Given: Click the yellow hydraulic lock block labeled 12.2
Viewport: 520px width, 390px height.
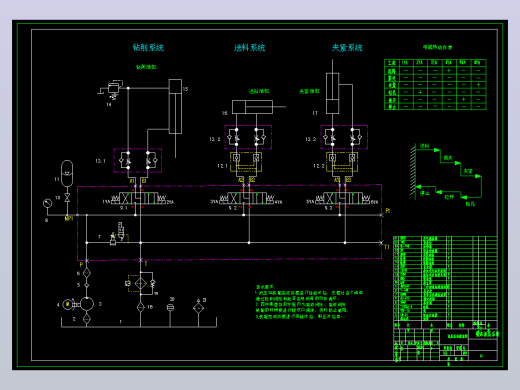Looking at the screenshot, I should [342, 162].
